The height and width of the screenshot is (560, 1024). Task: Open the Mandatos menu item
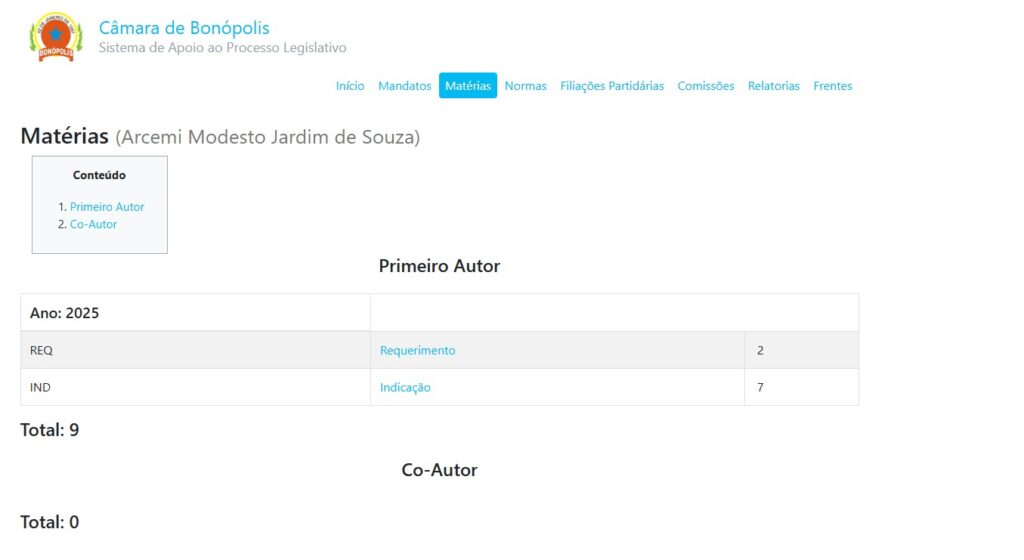pyautogui.click(x=404, y=86)
